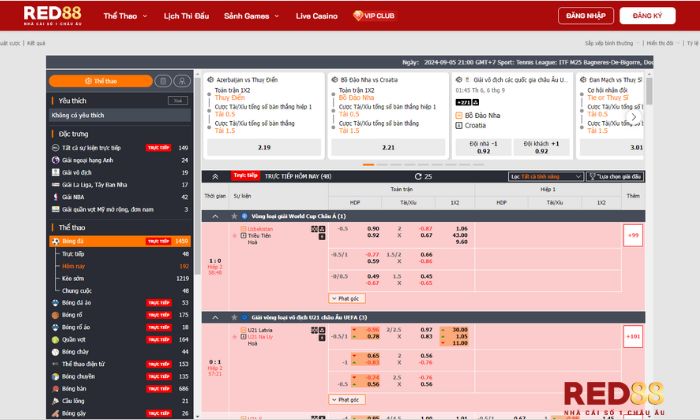Select the Bóng rổ ảo icon
This screenshot has width=700, height=420.
55,327
